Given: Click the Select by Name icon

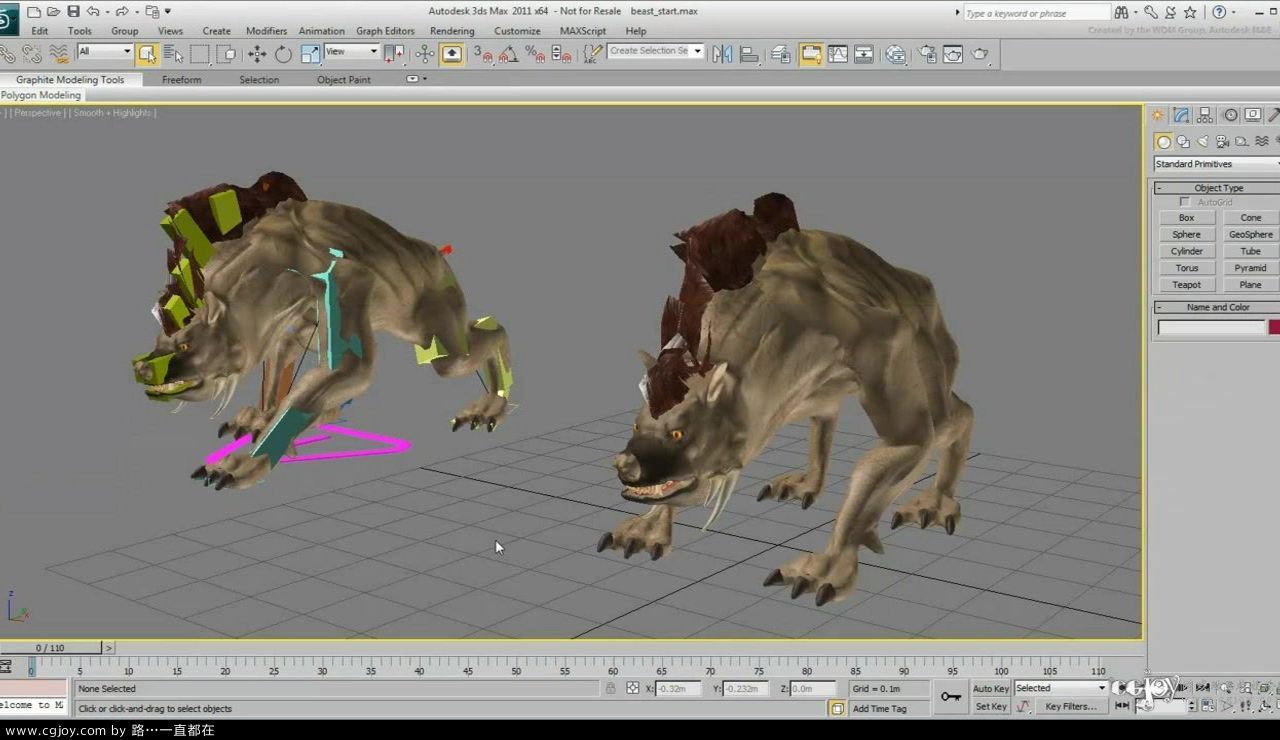Looking at the screenshot, I should (x=173, y=54).
